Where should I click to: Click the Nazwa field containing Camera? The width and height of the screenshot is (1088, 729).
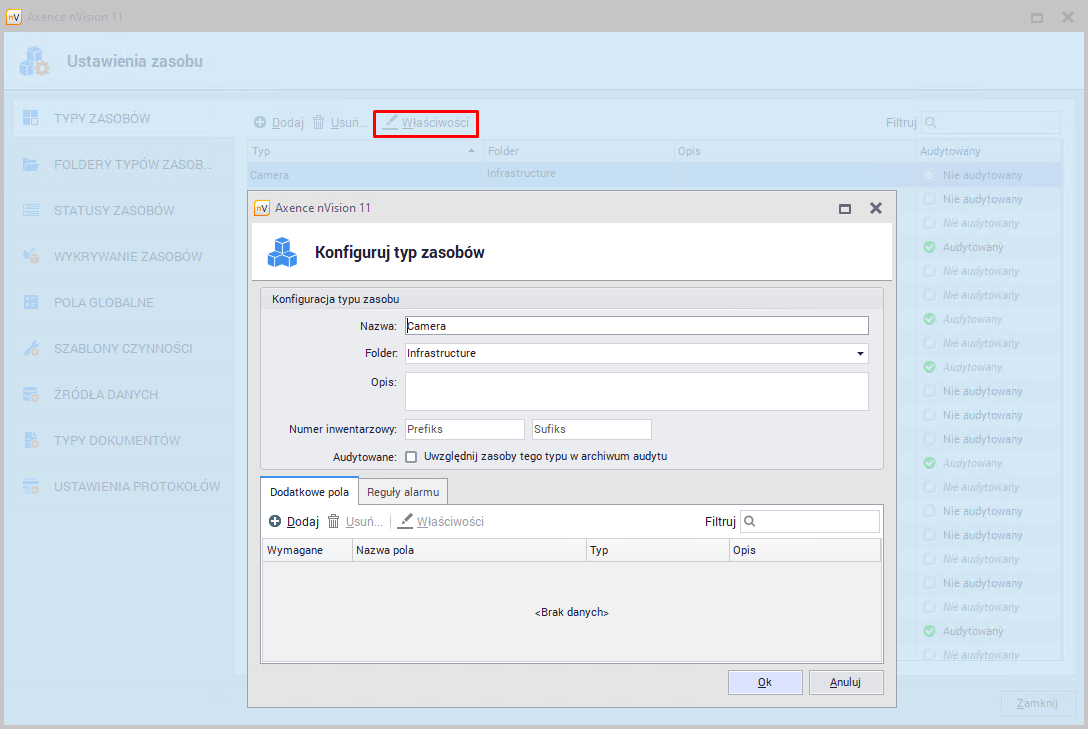(x=636, y=326)
